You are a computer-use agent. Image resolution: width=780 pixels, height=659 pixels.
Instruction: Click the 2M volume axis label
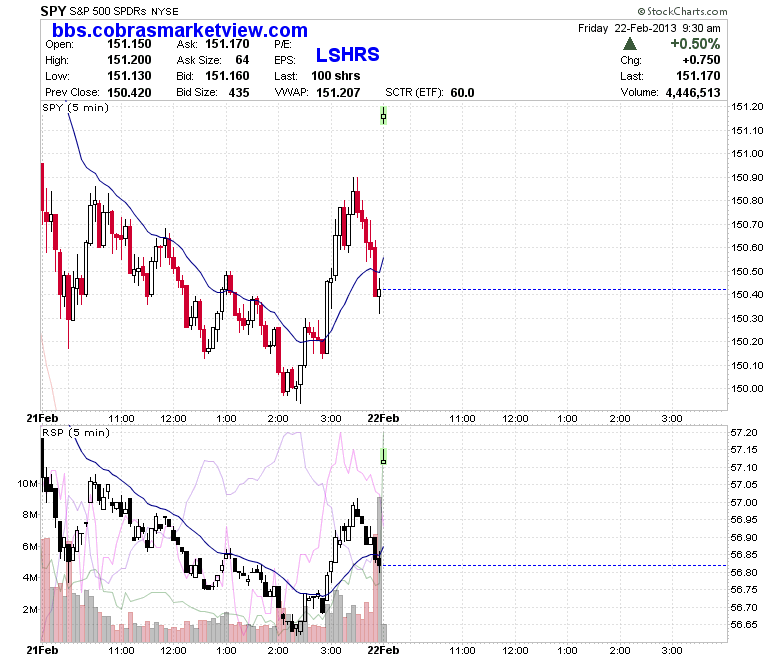tap(30, 609)
